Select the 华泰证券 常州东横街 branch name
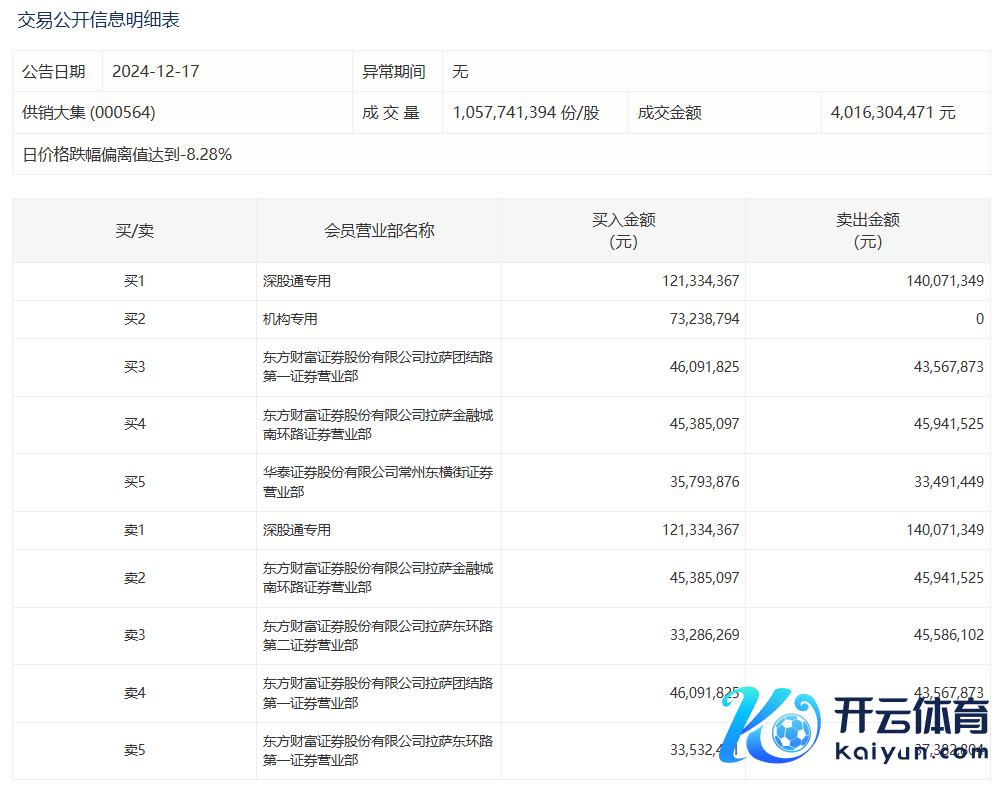The width and height of the screenshot is (1004, 785). tap(377, 482)
